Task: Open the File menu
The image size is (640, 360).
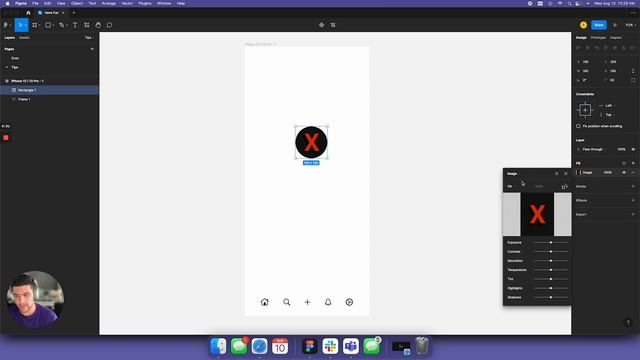Action: (35, 3)
